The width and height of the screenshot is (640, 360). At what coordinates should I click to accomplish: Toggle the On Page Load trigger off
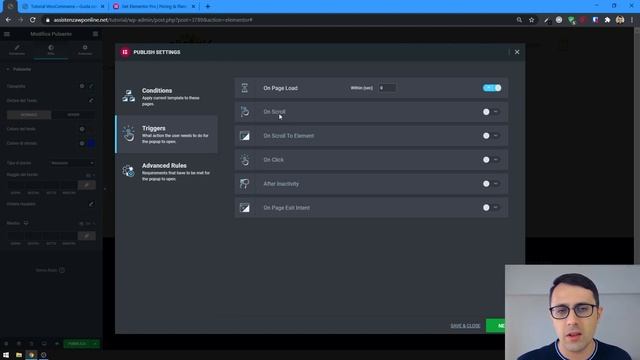click(492, 88)
